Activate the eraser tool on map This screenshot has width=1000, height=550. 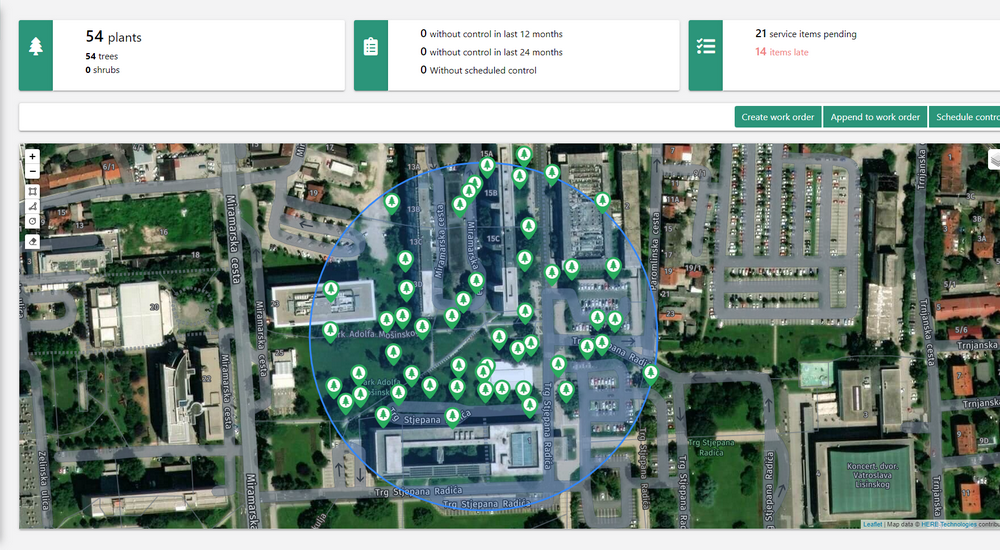coord(33,241)
